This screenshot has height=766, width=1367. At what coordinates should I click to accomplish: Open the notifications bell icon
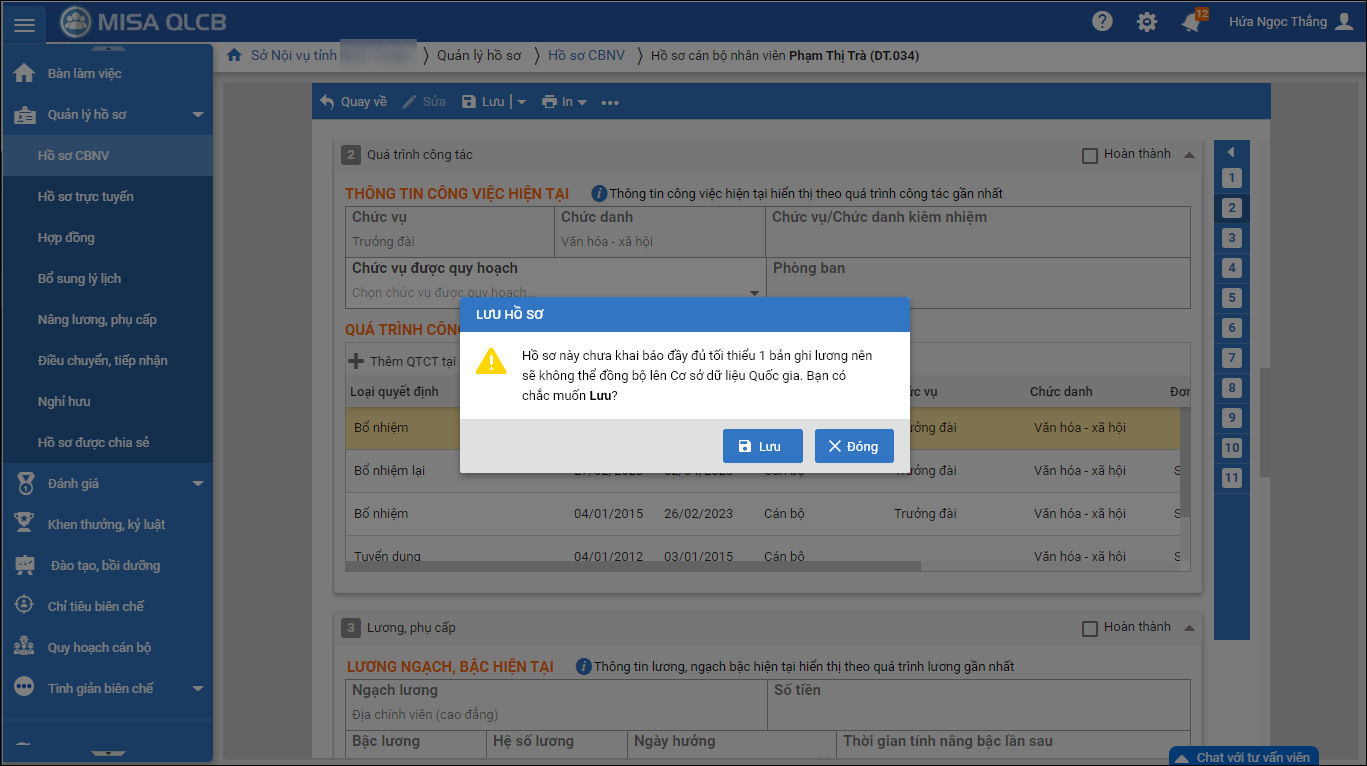tap(1190, 22)
